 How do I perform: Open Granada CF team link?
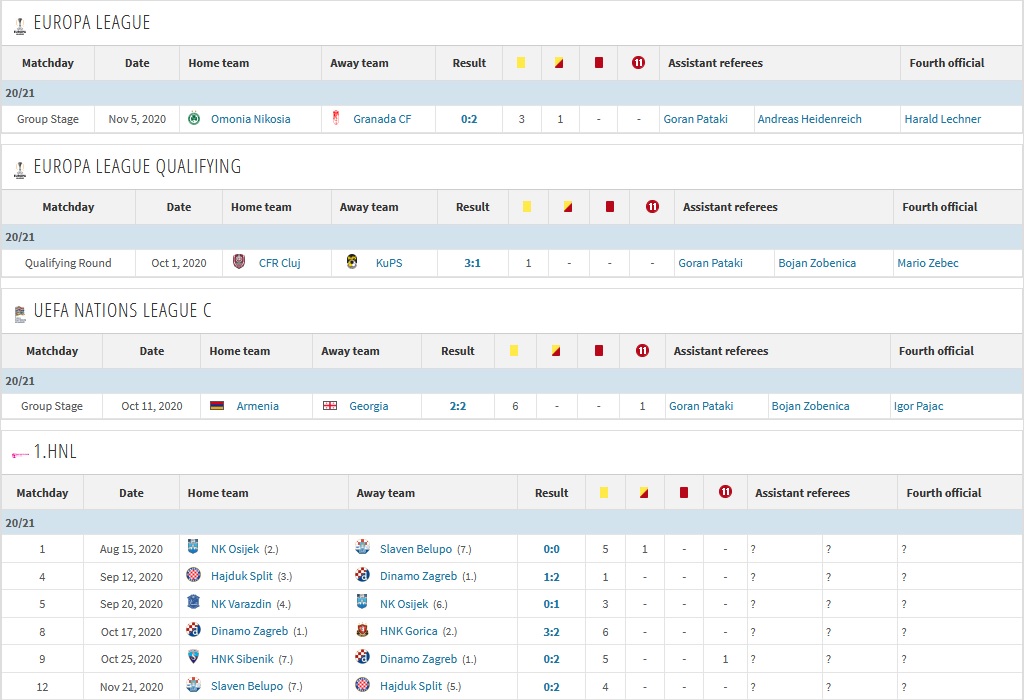pyautogui.click(x=382, y=119)
